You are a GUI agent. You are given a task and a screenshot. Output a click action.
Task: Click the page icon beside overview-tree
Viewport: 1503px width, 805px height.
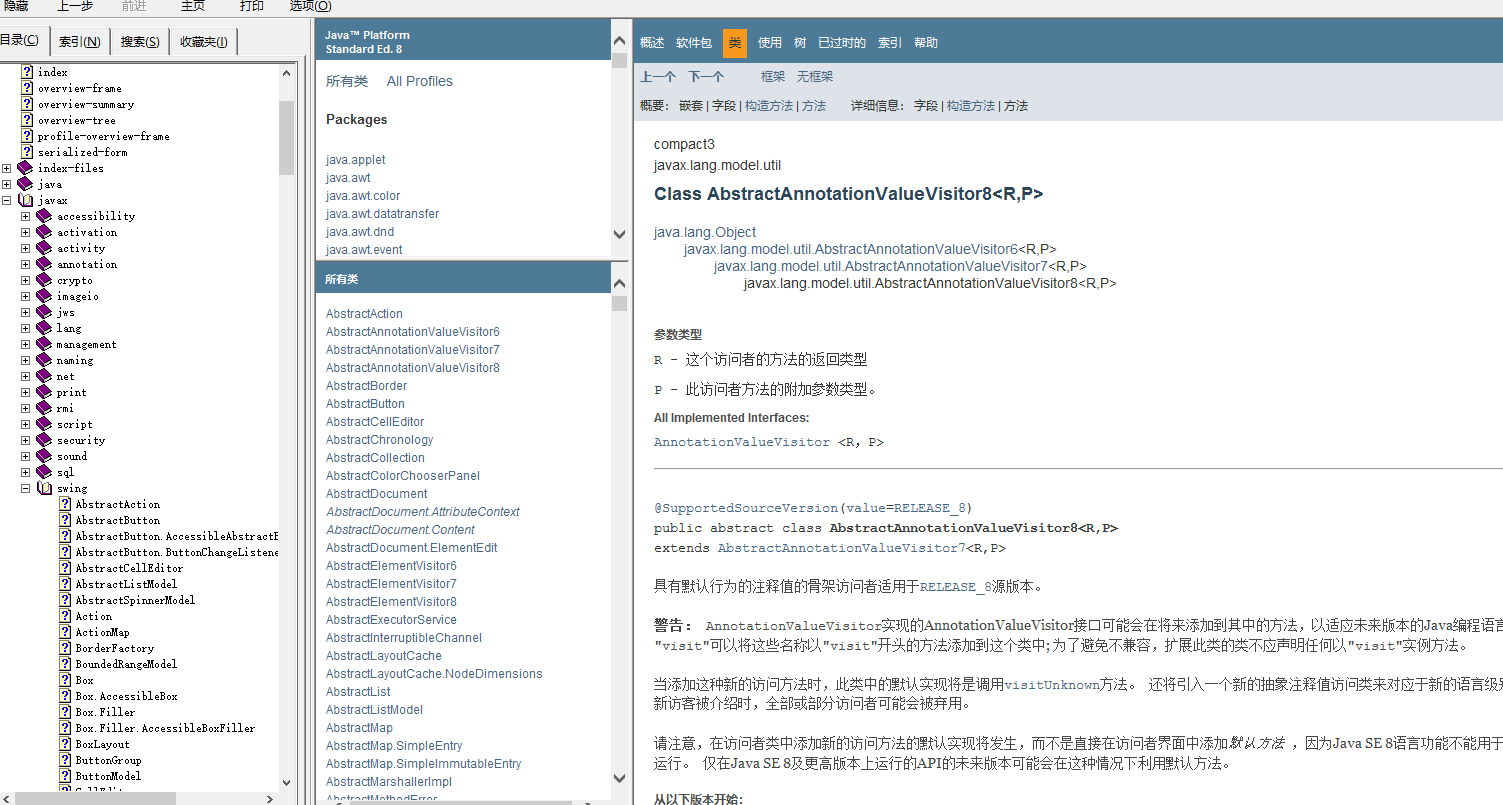point(27,120)
